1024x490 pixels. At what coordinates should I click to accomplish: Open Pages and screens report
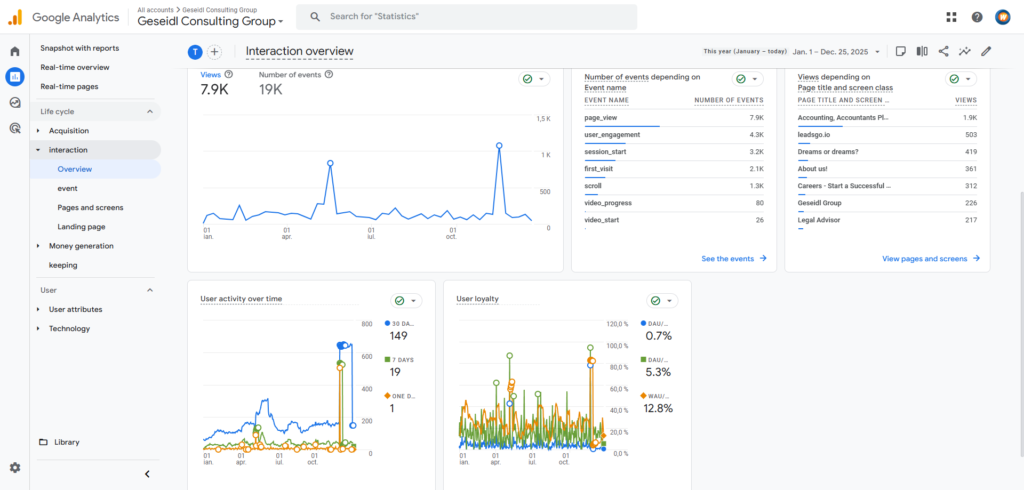point(90,208)
